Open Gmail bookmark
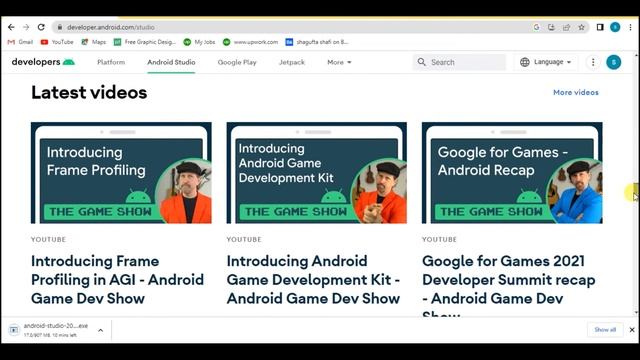 [x=20, y=42]
